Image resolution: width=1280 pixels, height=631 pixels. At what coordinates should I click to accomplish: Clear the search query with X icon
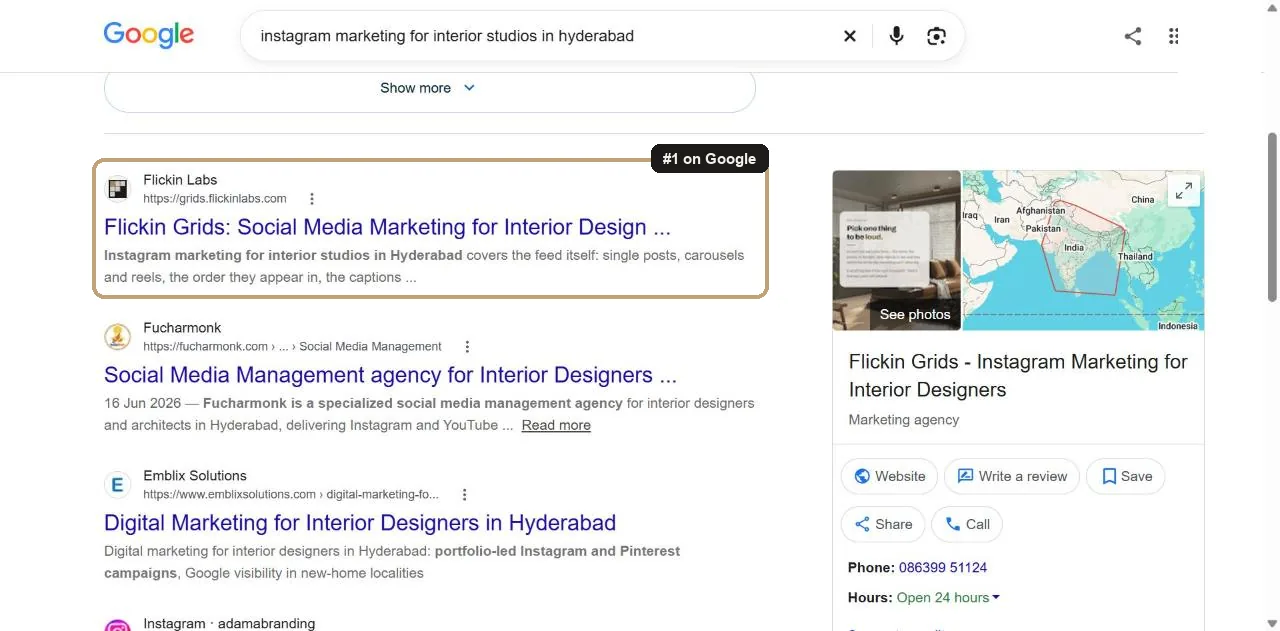coord(850,36)
